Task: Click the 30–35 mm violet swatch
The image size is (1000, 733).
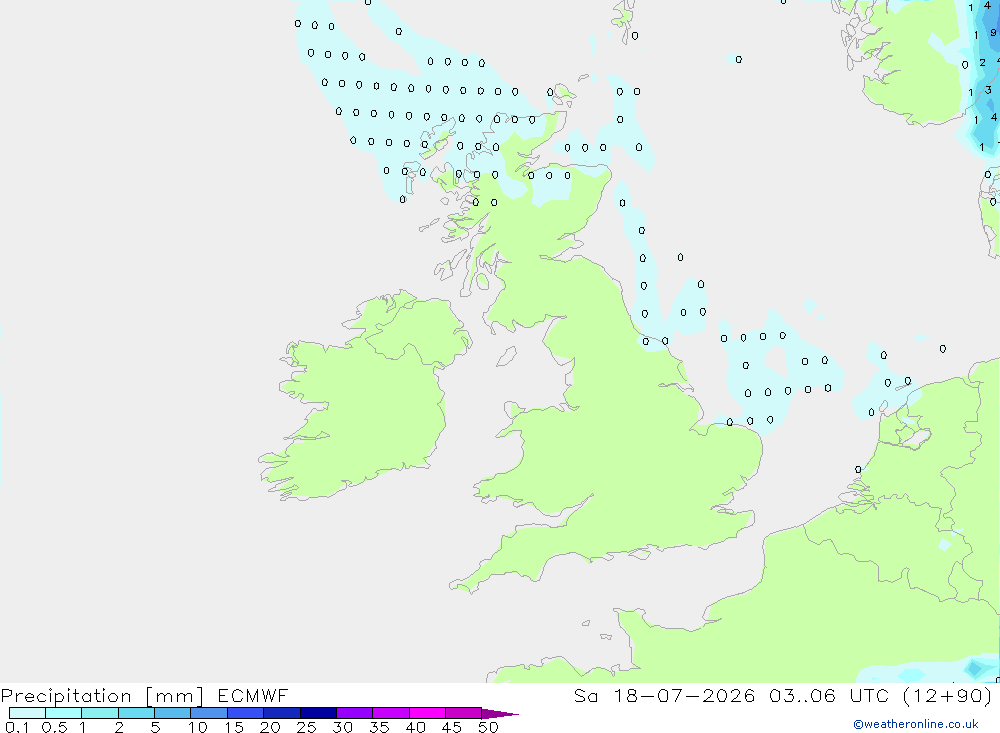Action: tap(354, 713)
